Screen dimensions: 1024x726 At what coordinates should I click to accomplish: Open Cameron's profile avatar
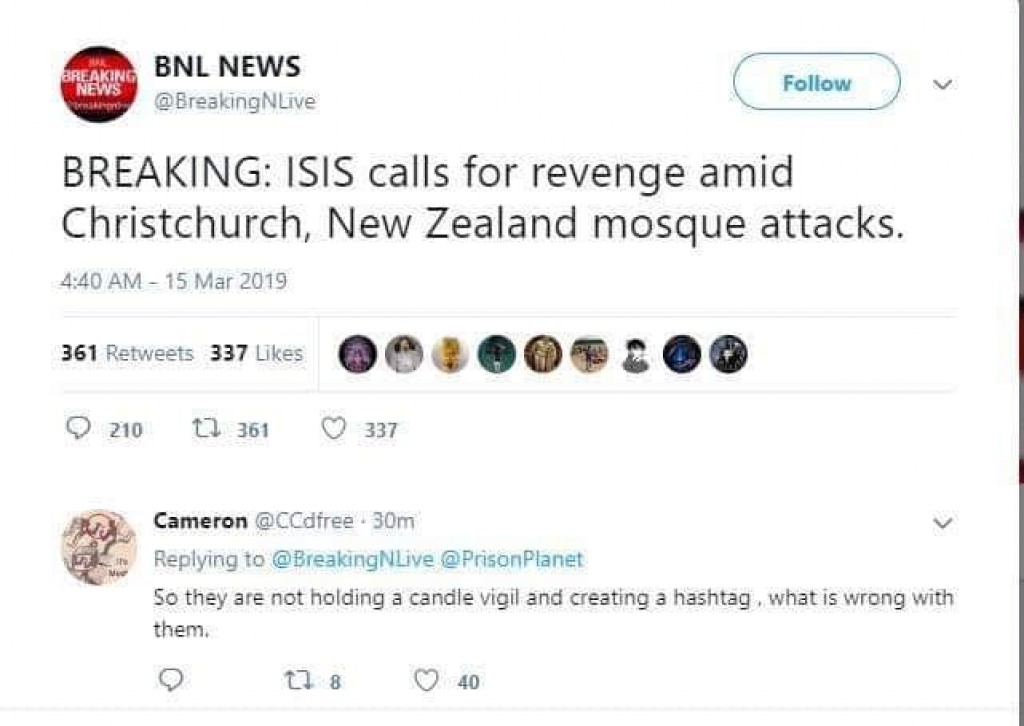(x=98, y=547)
